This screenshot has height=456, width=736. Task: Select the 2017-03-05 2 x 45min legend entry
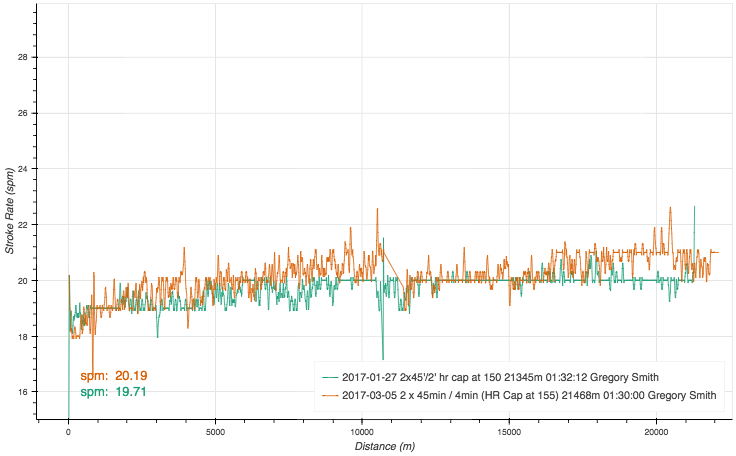click(x=529, y=396)
